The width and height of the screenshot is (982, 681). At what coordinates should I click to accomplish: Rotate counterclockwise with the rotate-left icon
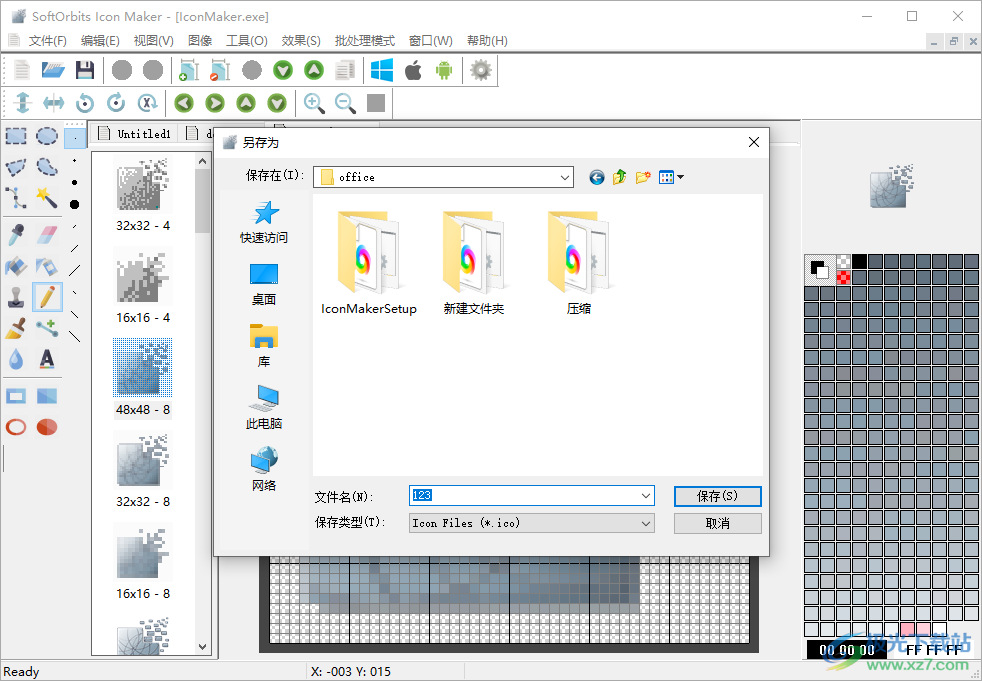click(85, 103)
